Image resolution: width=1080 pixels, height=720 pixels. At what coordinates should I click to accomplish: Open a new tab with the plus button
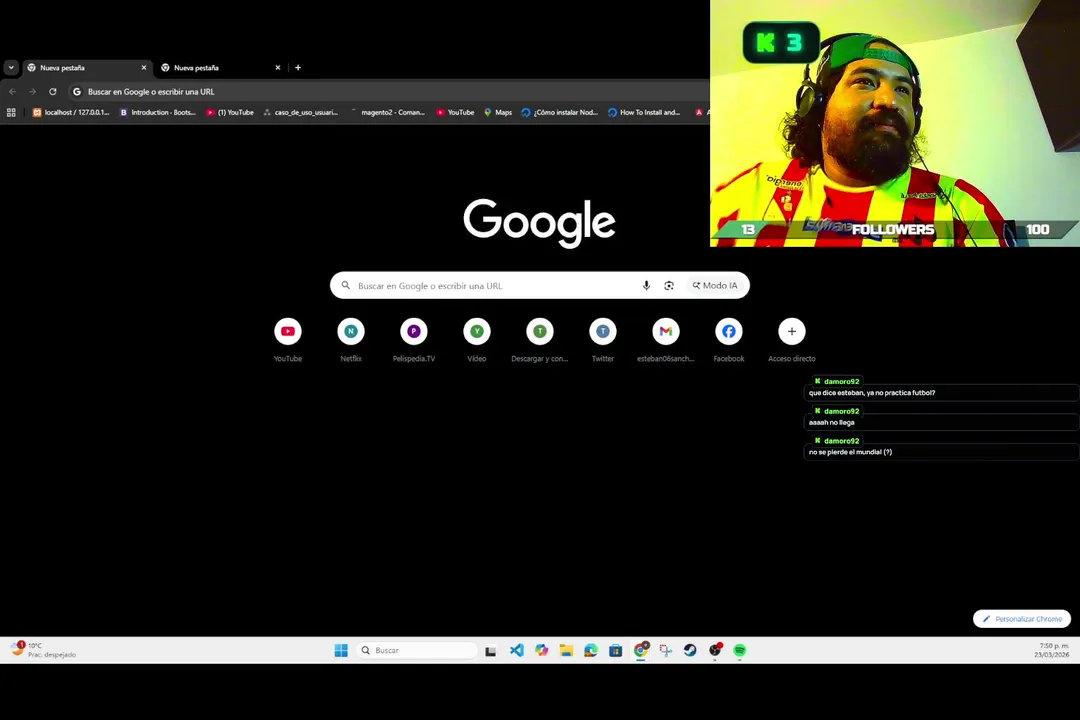pos(298,68)
